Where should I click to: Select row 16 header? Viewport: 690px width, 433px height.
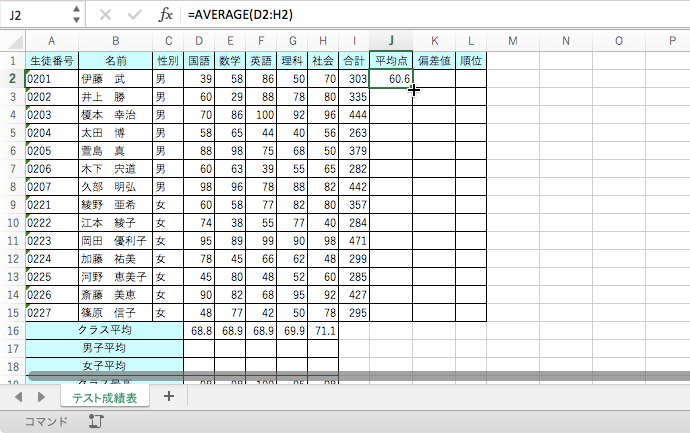click(13, 331)
